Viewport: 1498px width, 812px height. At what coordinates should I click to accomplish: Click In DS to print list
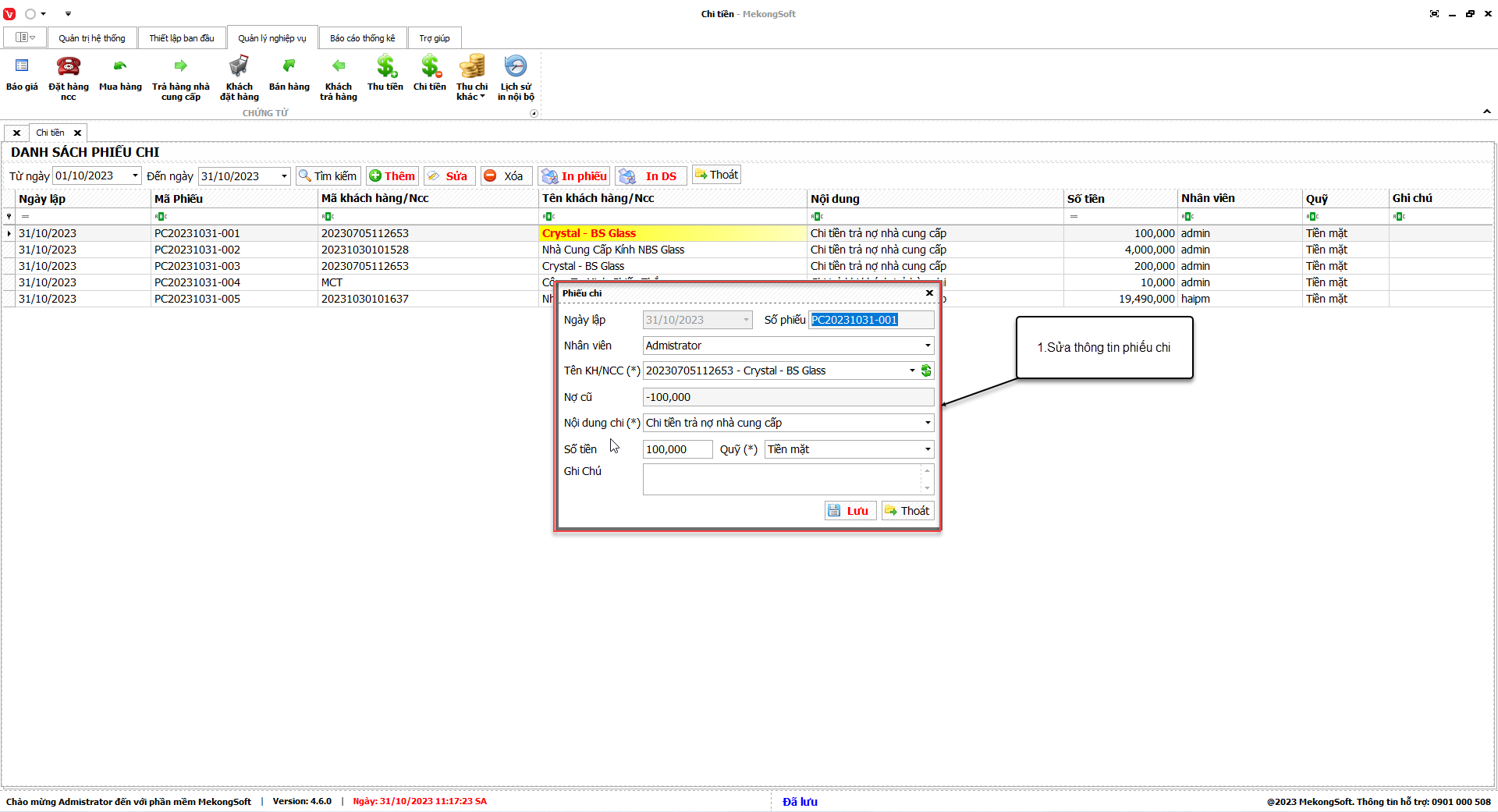coord(651,176)
